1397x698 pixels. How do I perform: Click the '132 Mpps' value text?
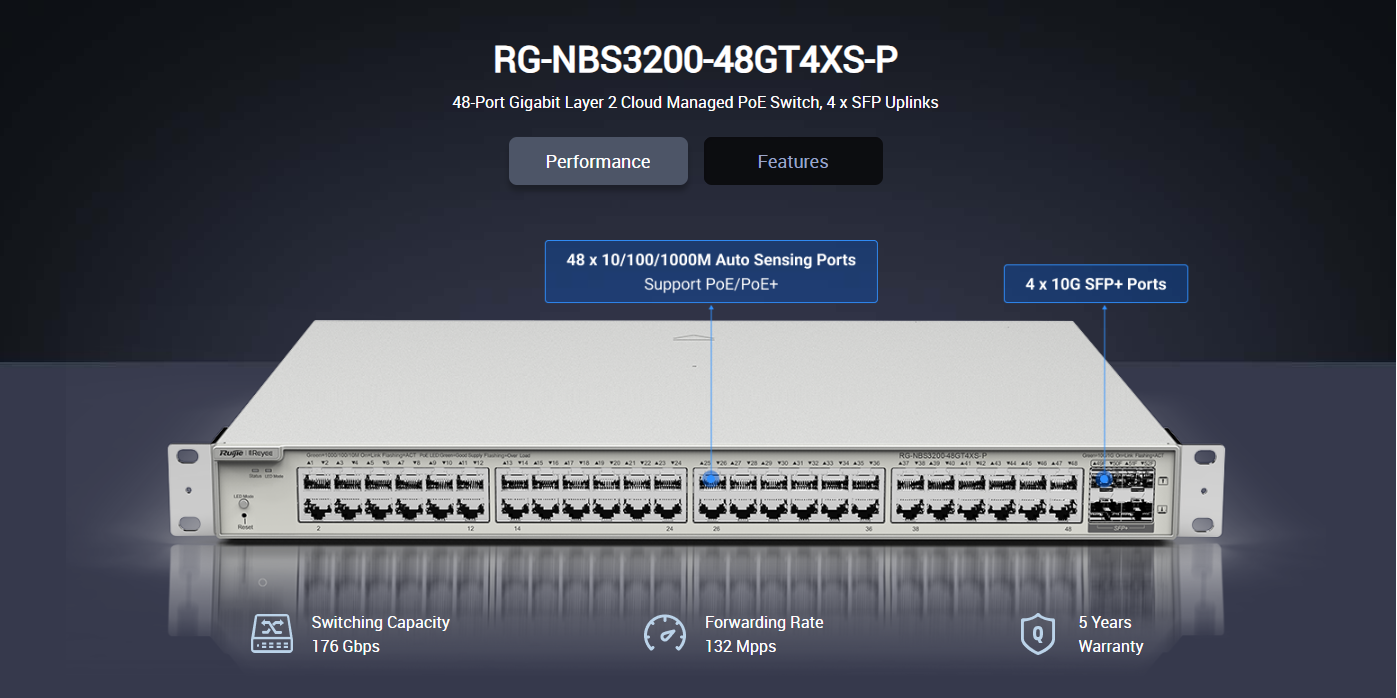740,647
